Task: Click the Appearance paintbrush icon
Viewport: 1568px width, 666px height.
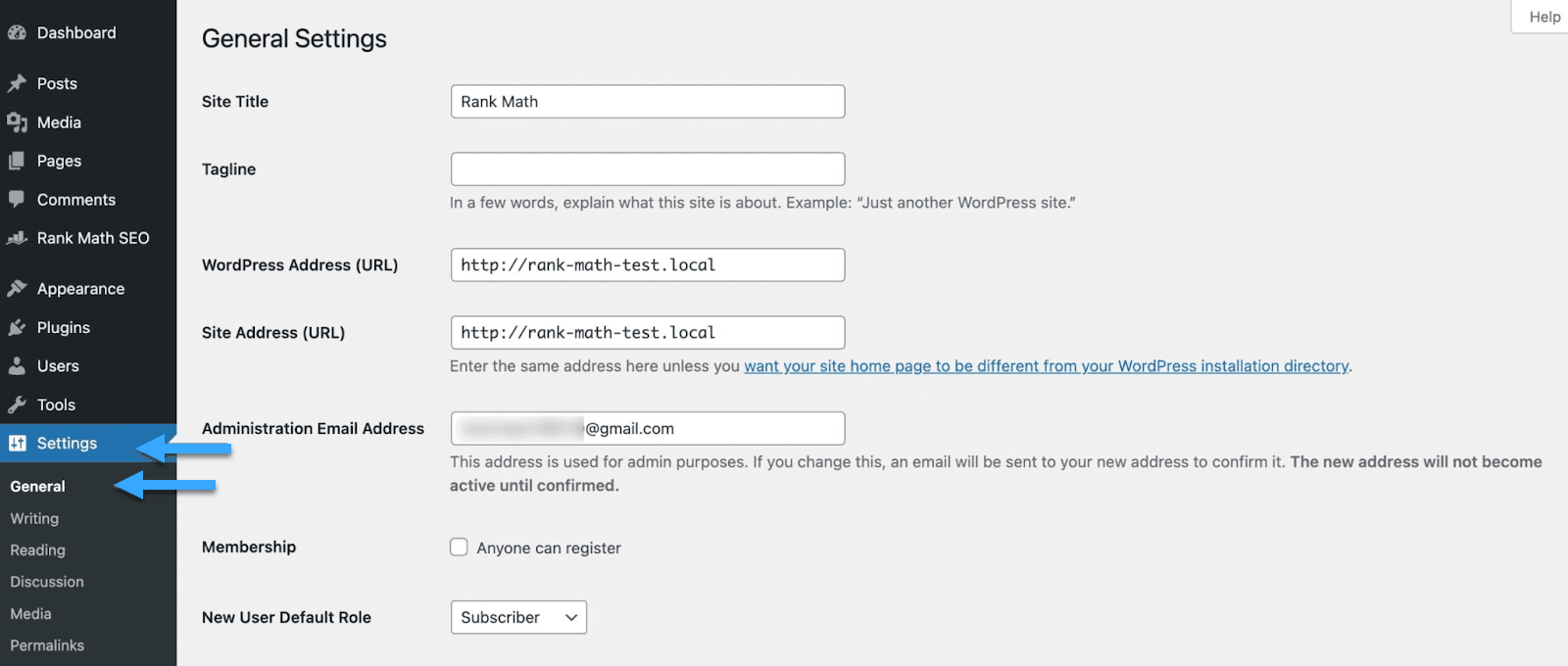Action: point(17,289)
